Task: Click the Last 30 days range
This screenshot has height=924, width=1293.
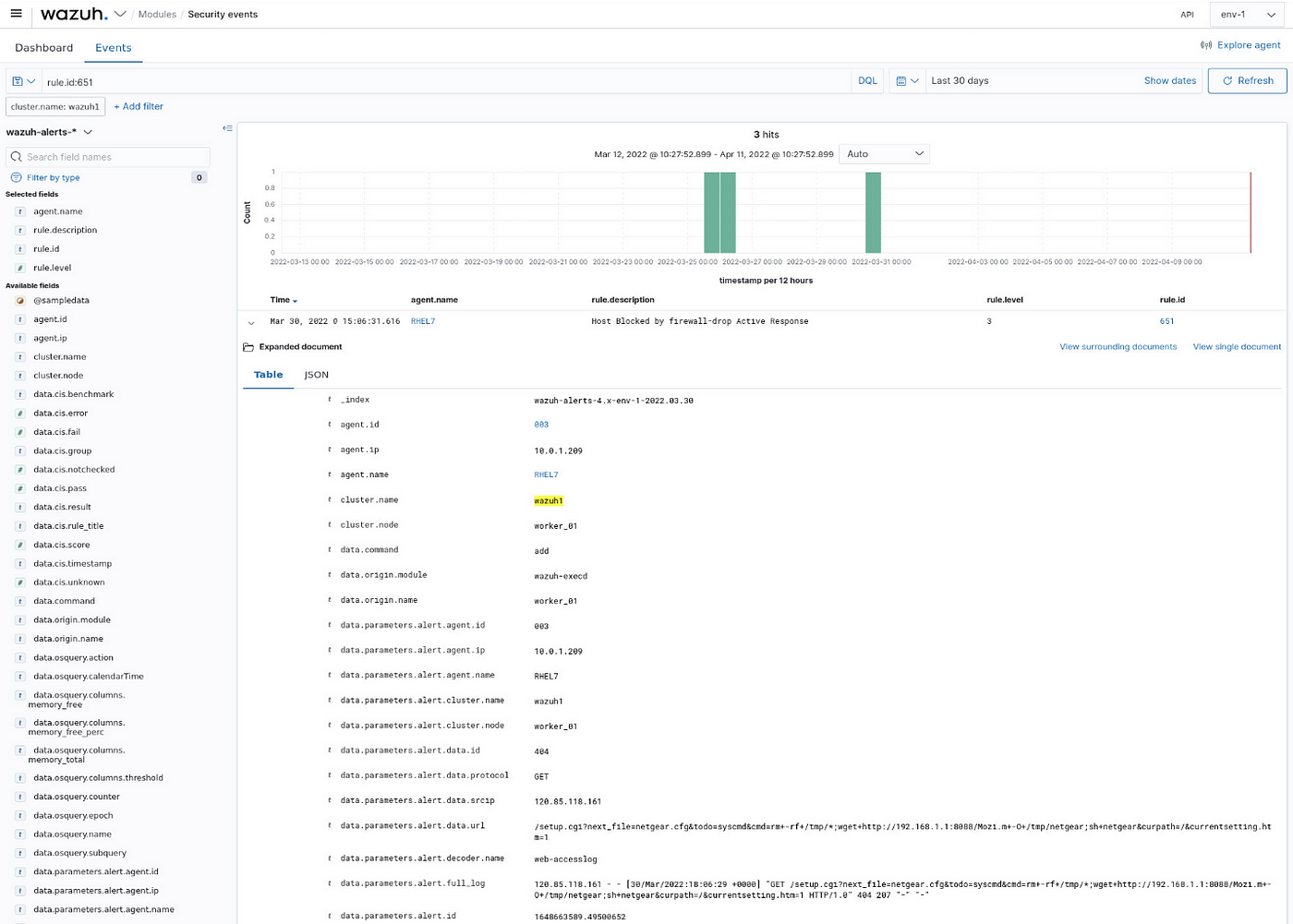Action: pos(960,81)
